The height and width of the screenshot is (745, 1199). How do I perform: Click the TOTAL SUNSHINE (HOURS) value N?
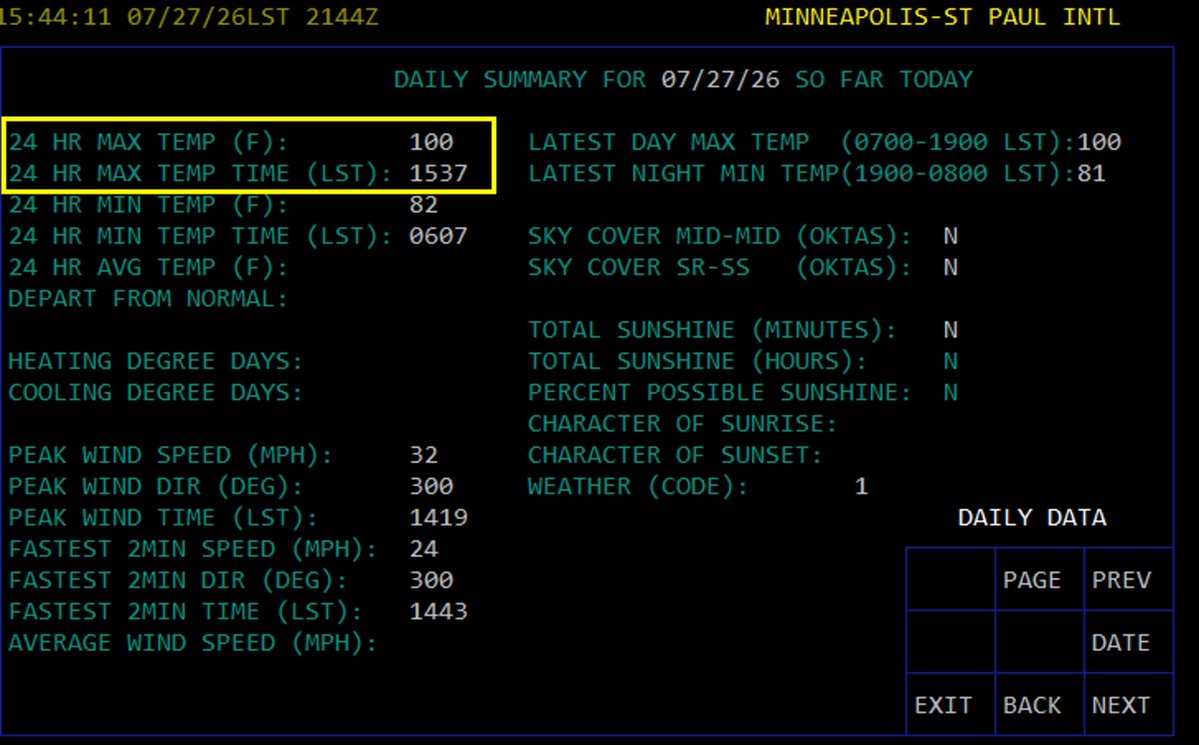[950, 361]
